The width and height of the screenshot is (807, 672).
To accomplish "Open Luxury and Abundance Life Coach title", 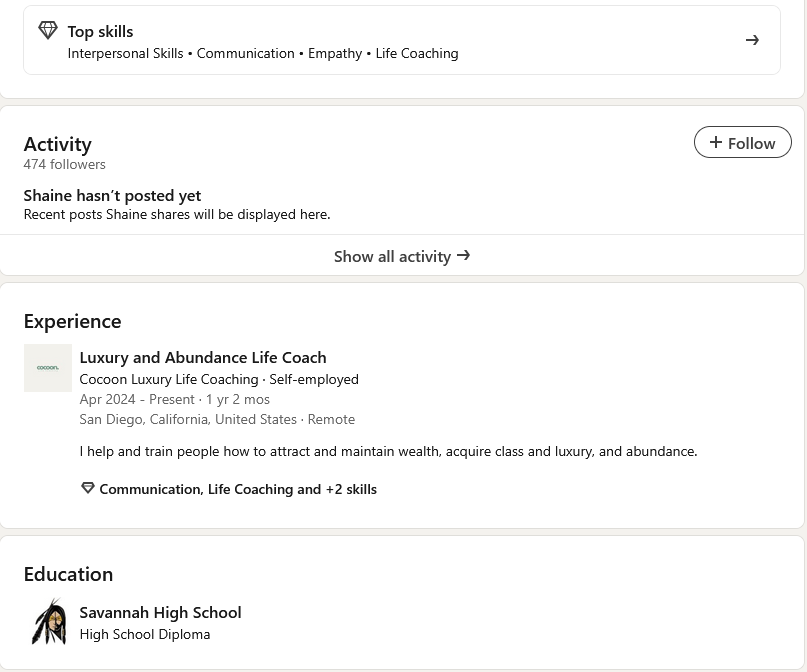I will [203, 358].
